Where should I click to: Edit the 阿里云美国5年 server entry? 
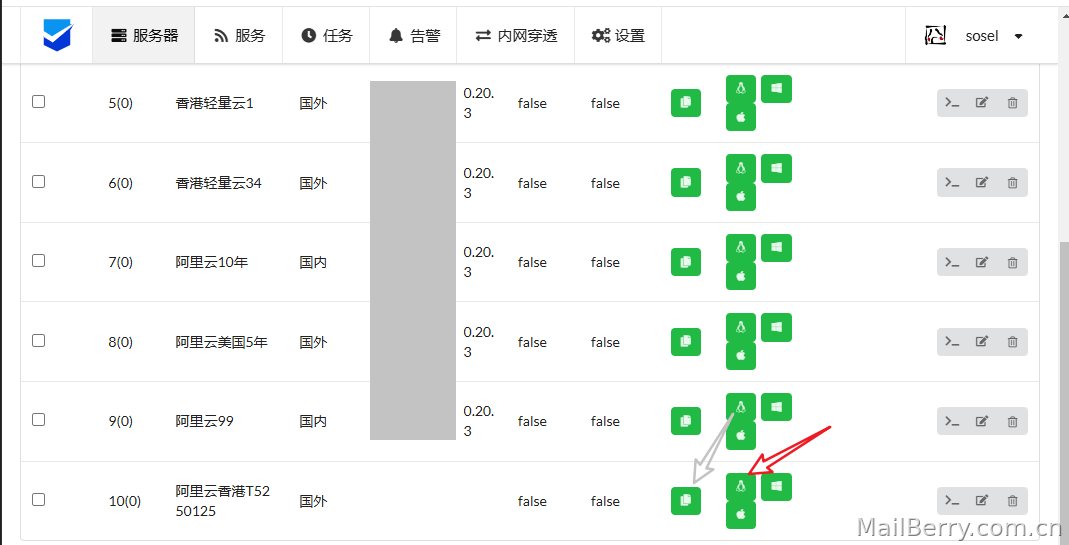[982, 342]
